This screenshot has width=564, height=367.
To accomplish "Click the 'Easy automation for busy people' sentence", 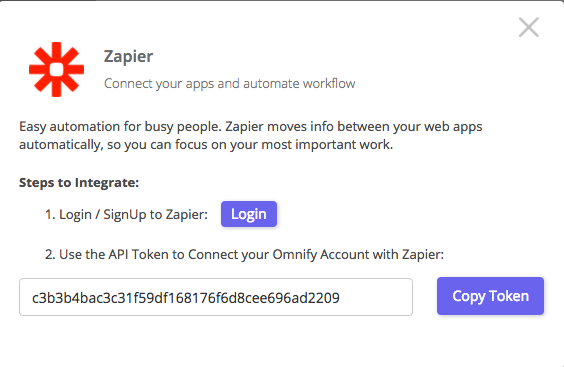I will click(x=121, y=127).
